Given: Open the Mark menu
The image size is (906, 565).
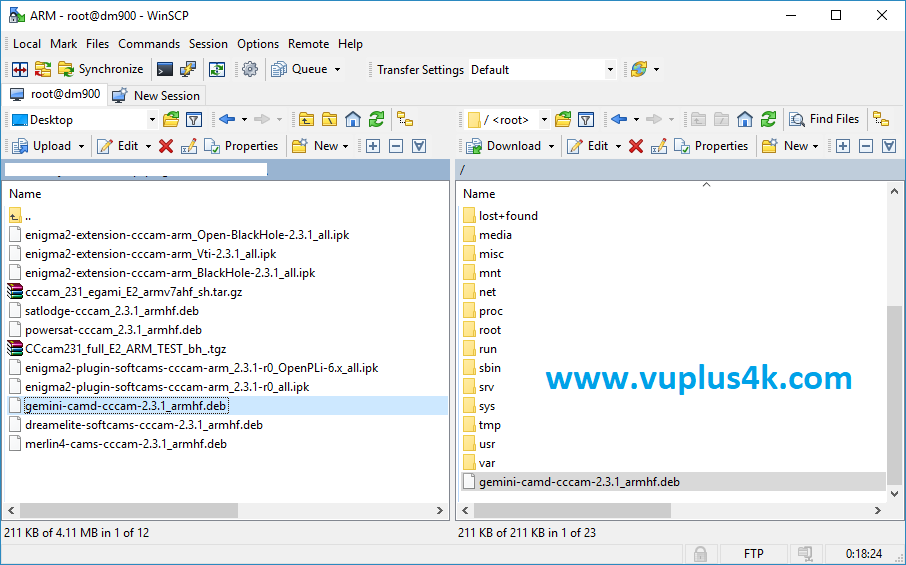Looking at the screenshot, I should tap(64, 44).
